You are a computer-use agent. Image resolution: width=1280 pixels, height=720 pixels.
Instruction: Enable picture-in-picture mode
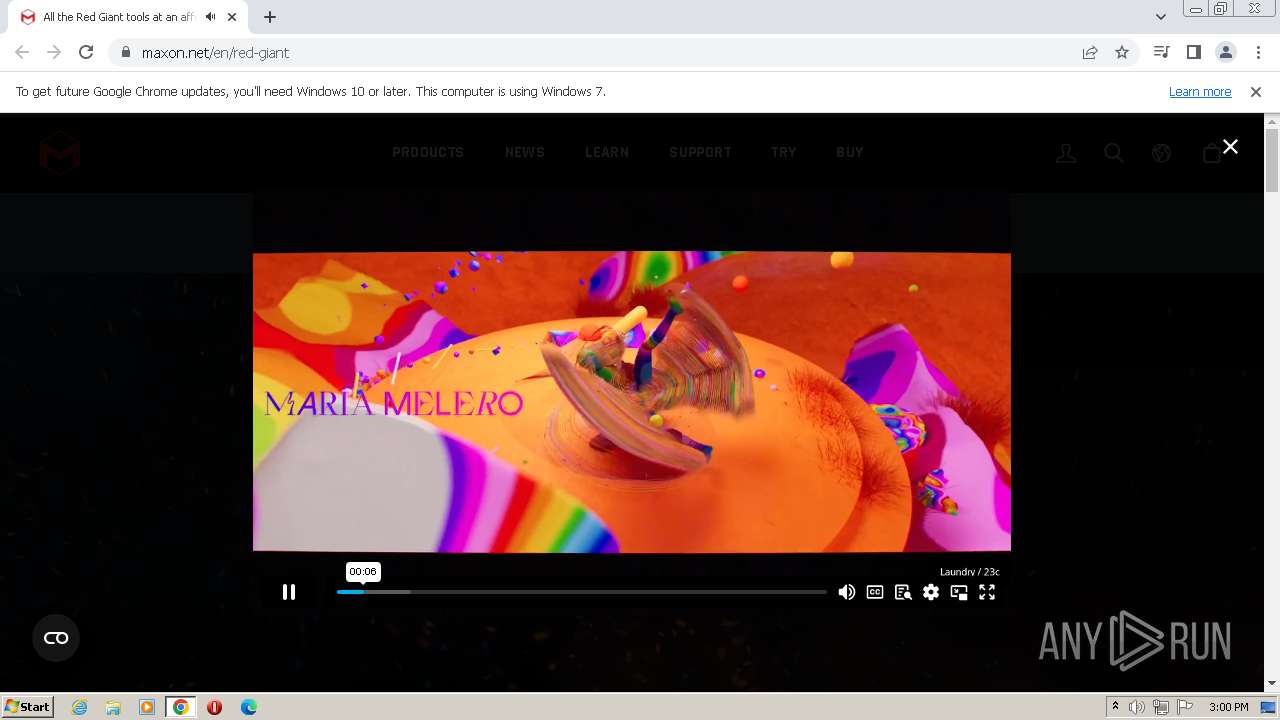click(959, 592)
